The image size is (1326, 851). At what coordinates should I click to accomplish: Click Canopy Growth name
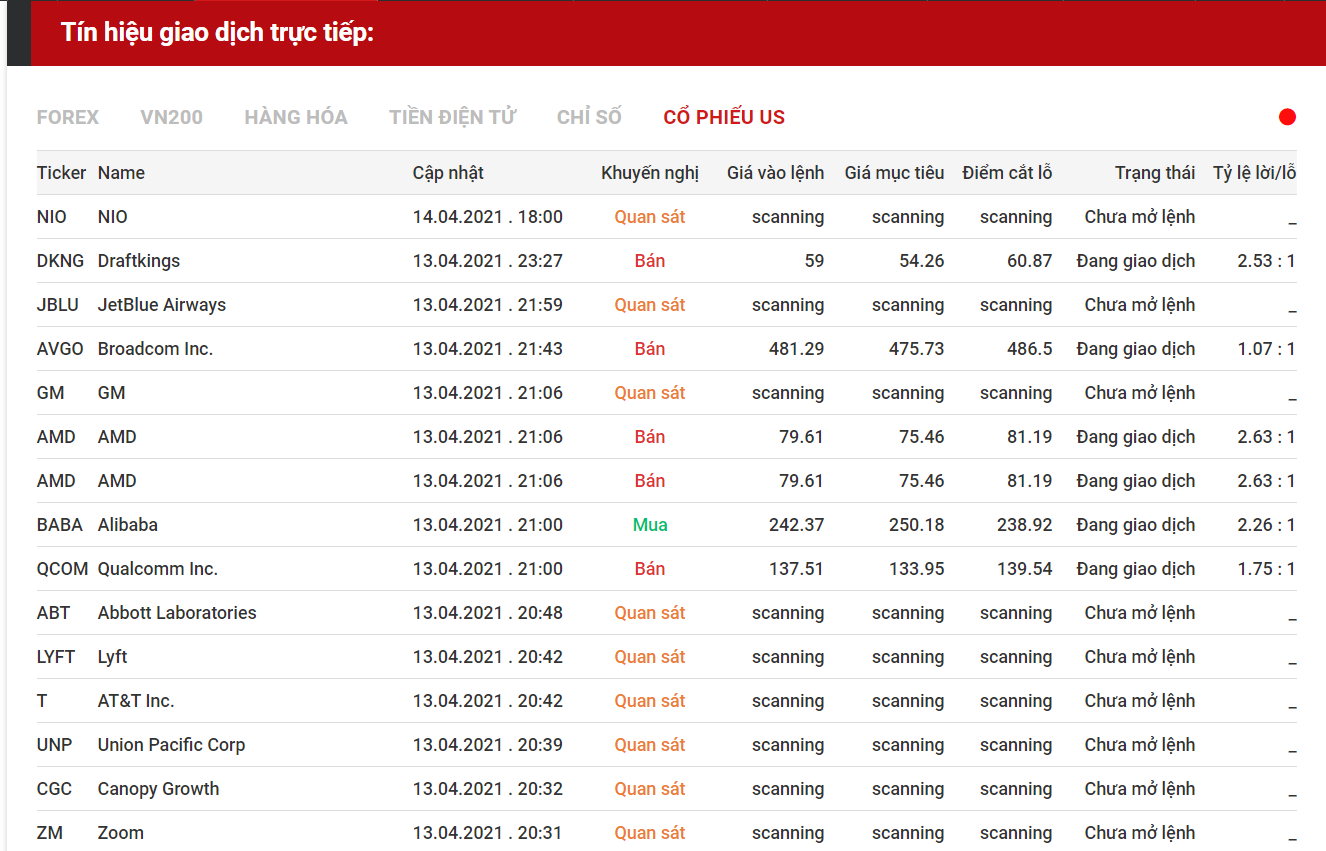point(158,789)
